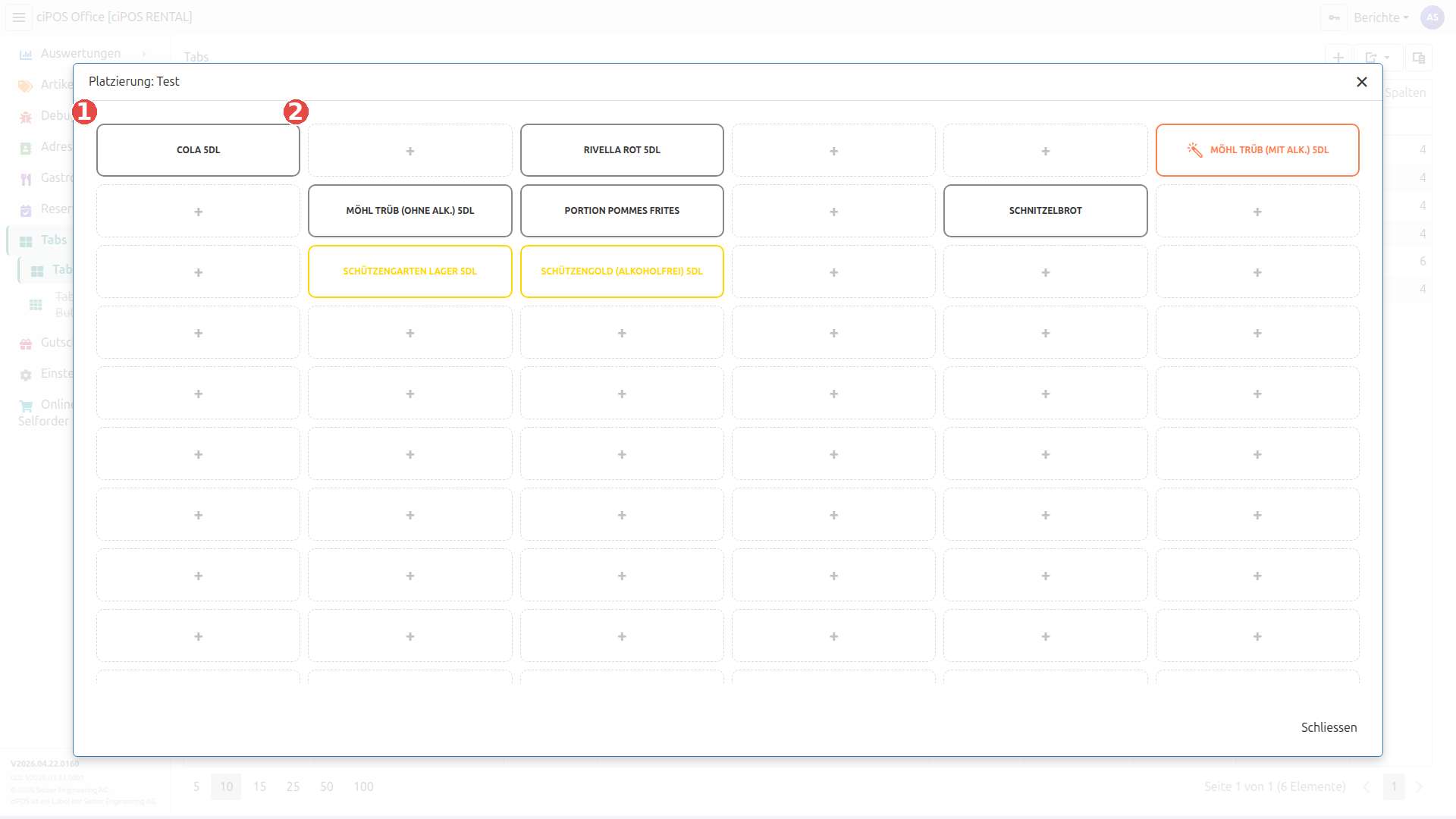Click the version text V2026.04.22.0160
This screenshot has height=819, width=1456.
point(45,764)
